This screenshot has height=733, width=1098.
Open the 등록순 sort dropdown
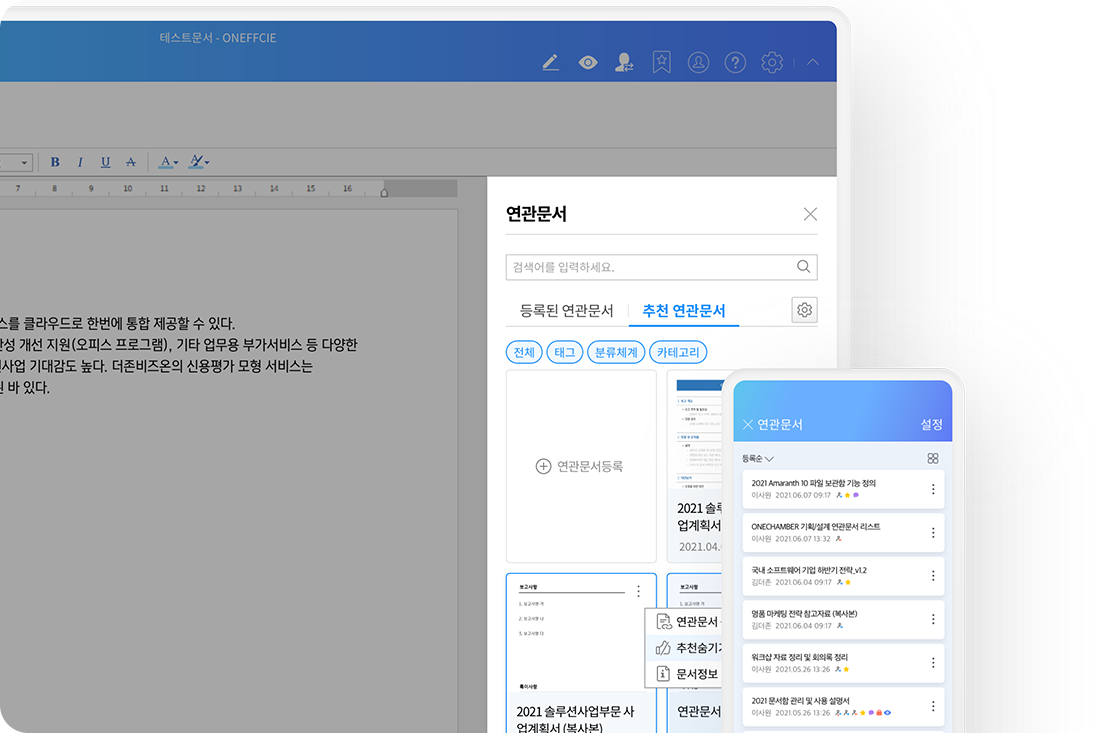pyautogui.click(x=758, y=459)
